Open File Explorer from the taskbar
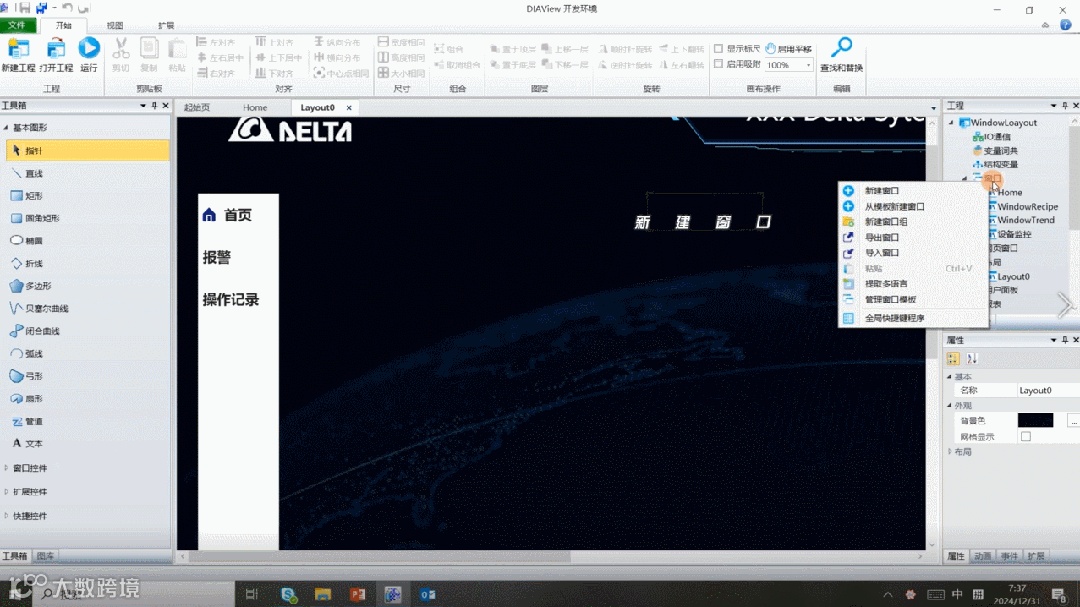 coord(322,594)
